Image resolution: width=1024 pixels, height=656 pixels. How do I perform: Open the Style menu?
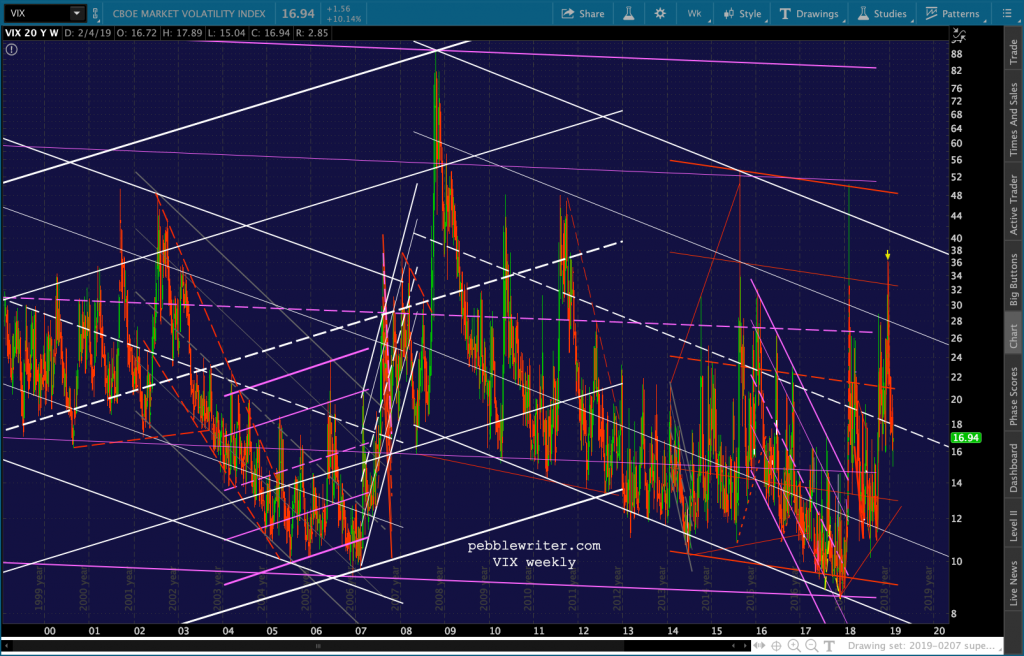click(x=738, y=14)
